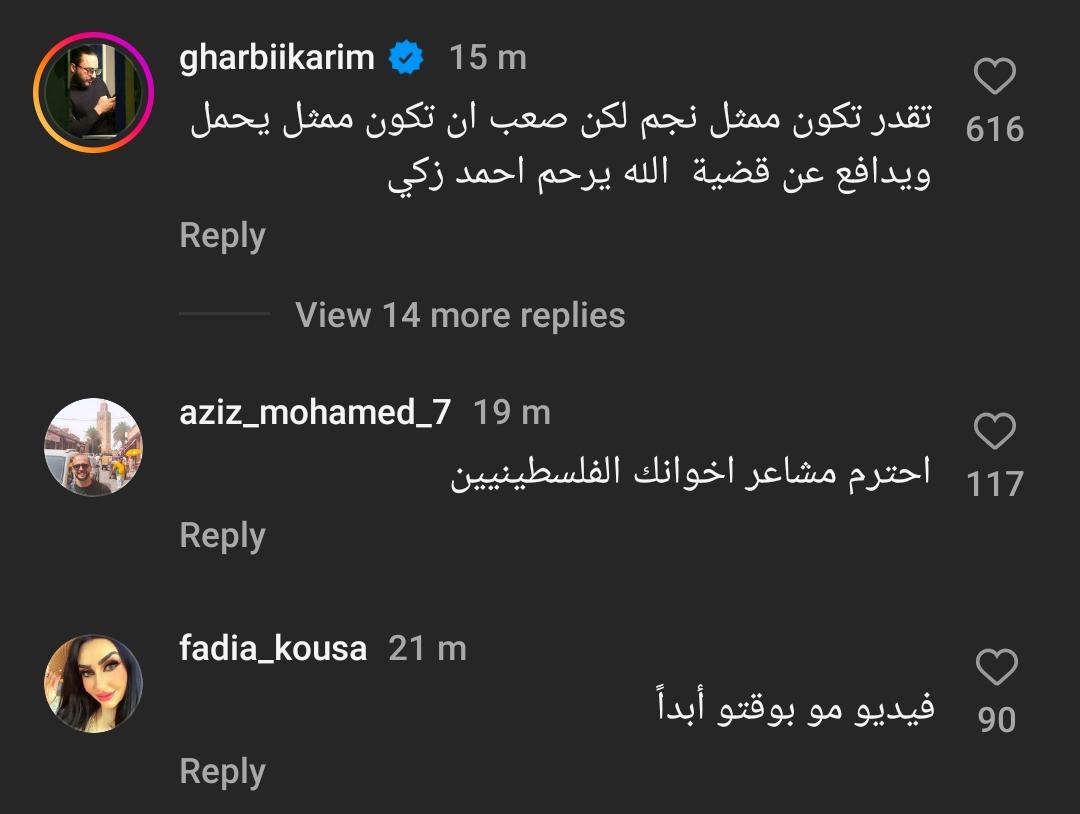
Task: Open gharbiikarim's profile picture
Action: (x=93, y=92)
